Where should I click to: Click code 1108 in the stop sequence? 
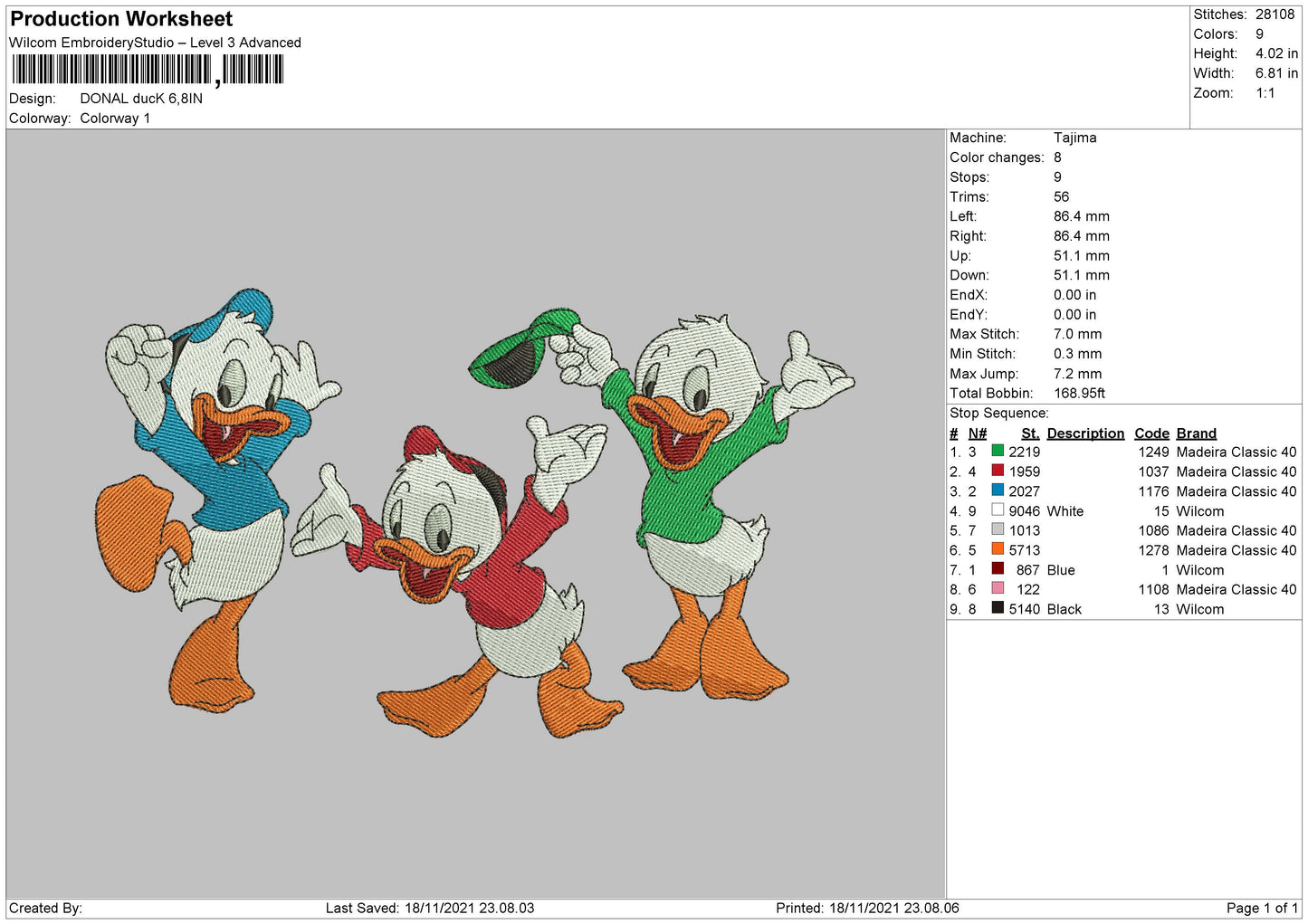click(x=1153, y=589)
